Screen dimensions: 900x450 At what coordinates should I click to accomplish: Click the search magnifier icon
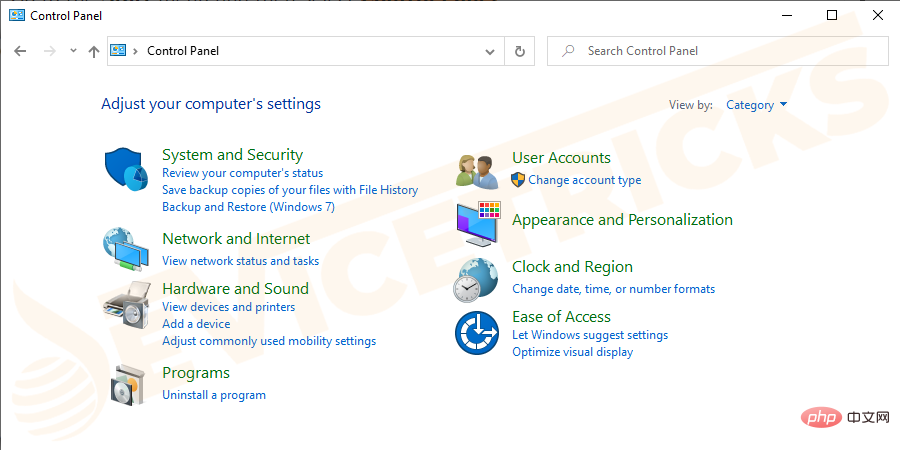tap(568, 51)
